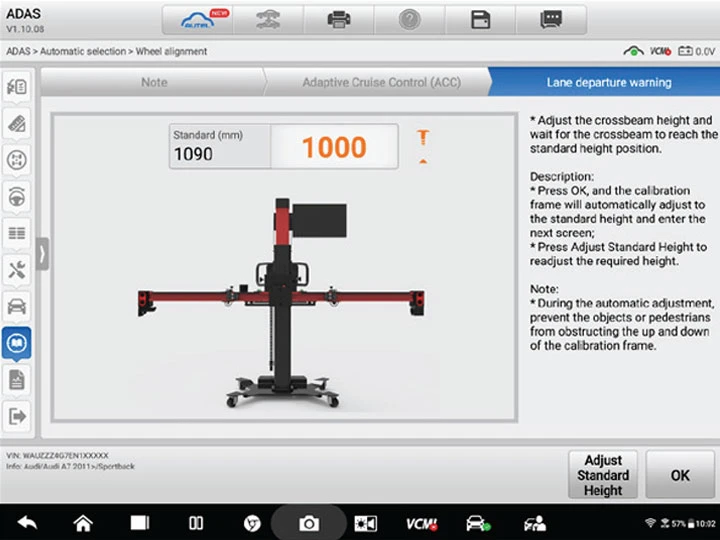Click the Standard (mm) 1090 field
The height and width of the screenshot is (540, 720).
click(219, 146)
